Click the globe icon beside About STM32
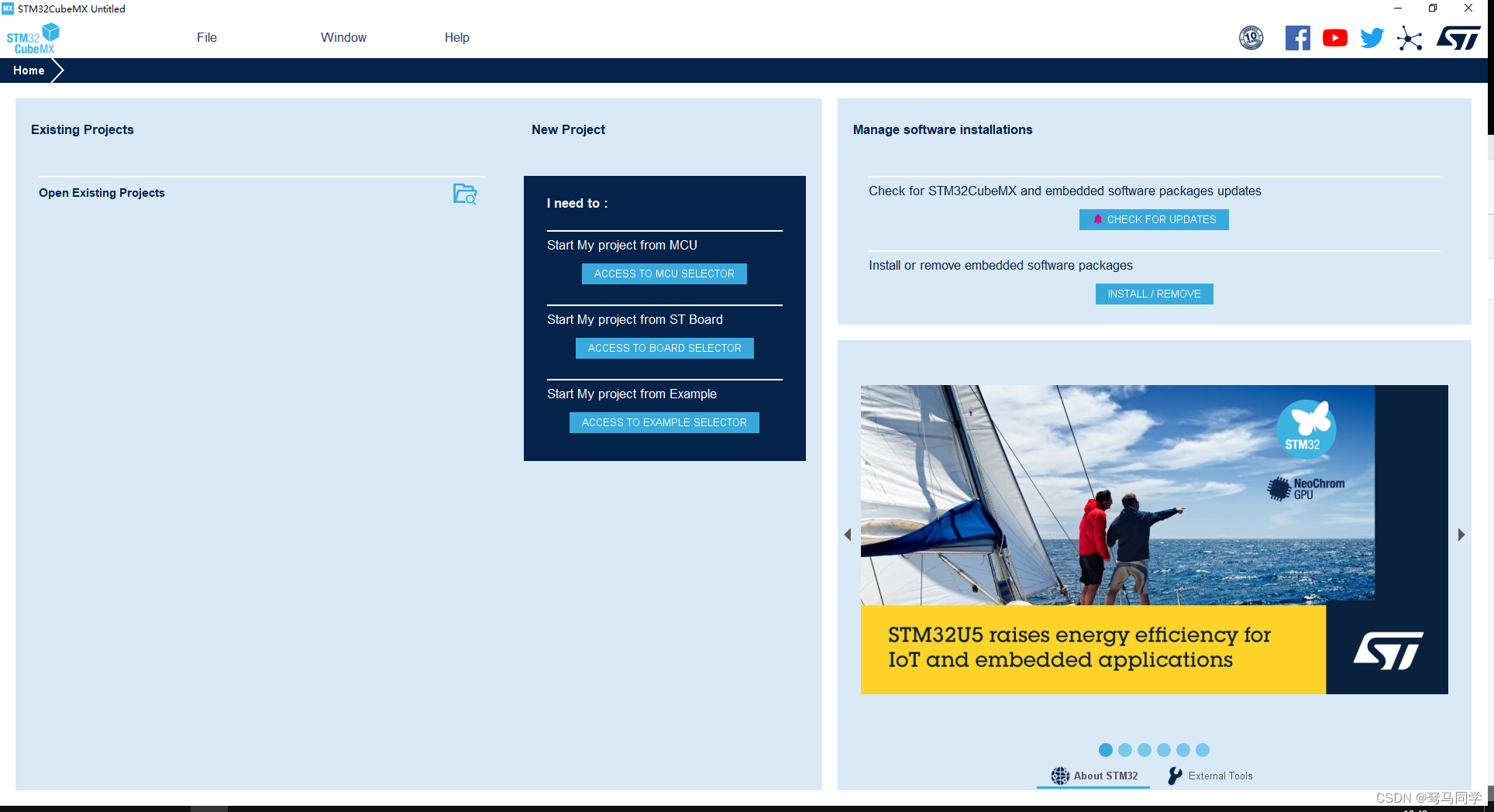Image resolution: width=1494 pixels, height=812 pixels. (1060, 776)
